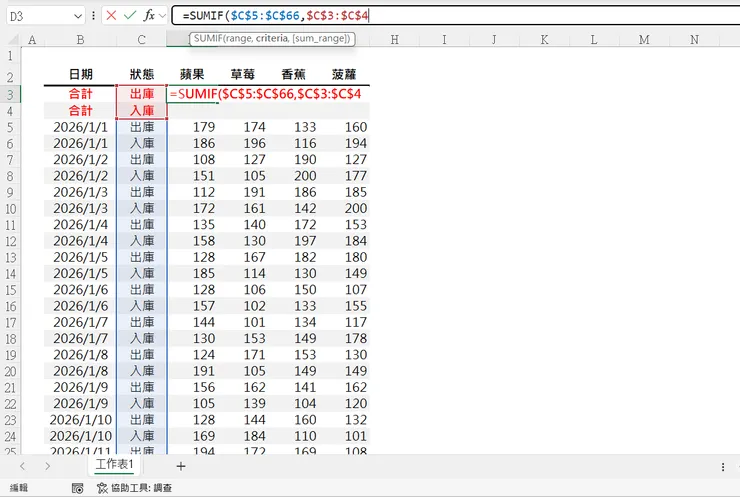This screenshot has width=740, height=497.
Task: Select row 10 header
Action: (10, 209)
